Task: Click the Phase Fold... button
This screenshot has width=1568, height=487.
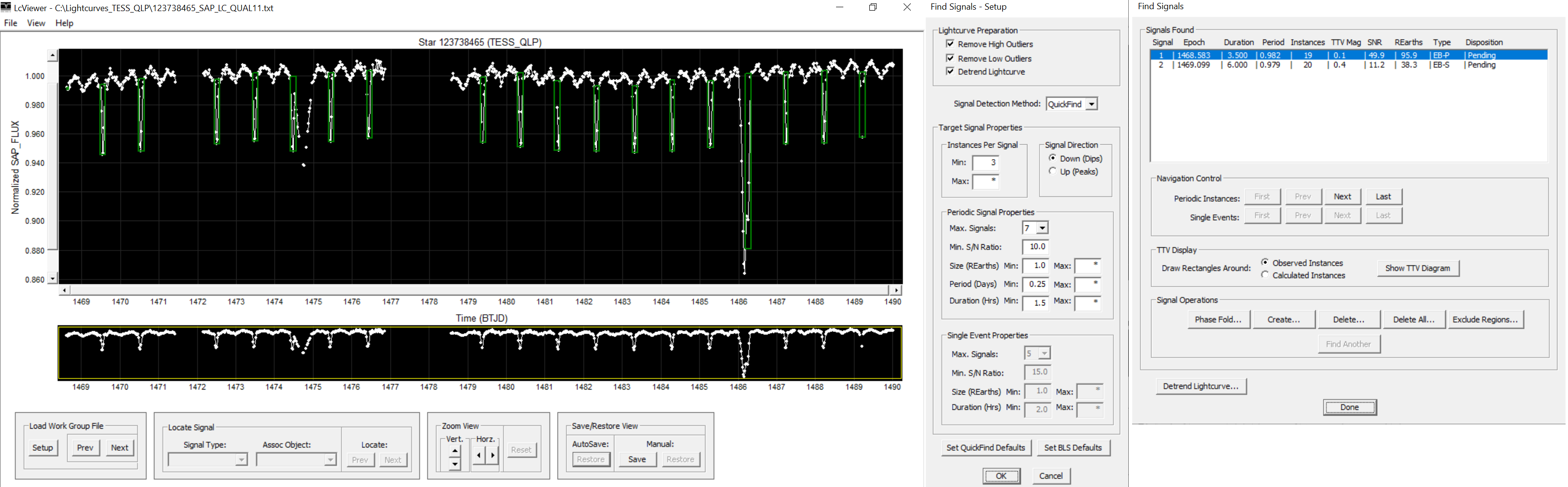Action: [1218, 320]
